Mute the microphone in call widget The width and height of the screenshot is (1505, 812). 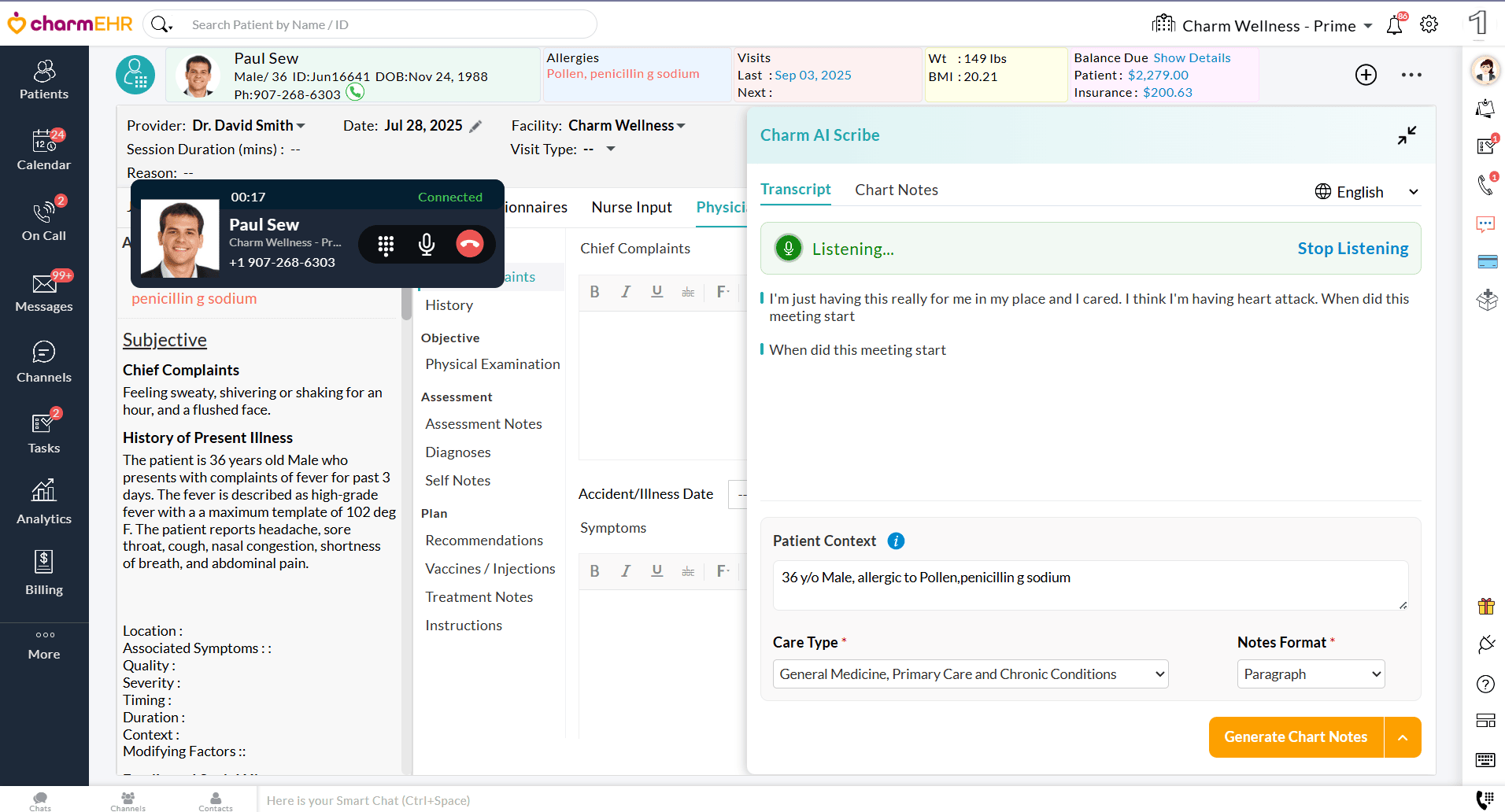coord(427,245)
